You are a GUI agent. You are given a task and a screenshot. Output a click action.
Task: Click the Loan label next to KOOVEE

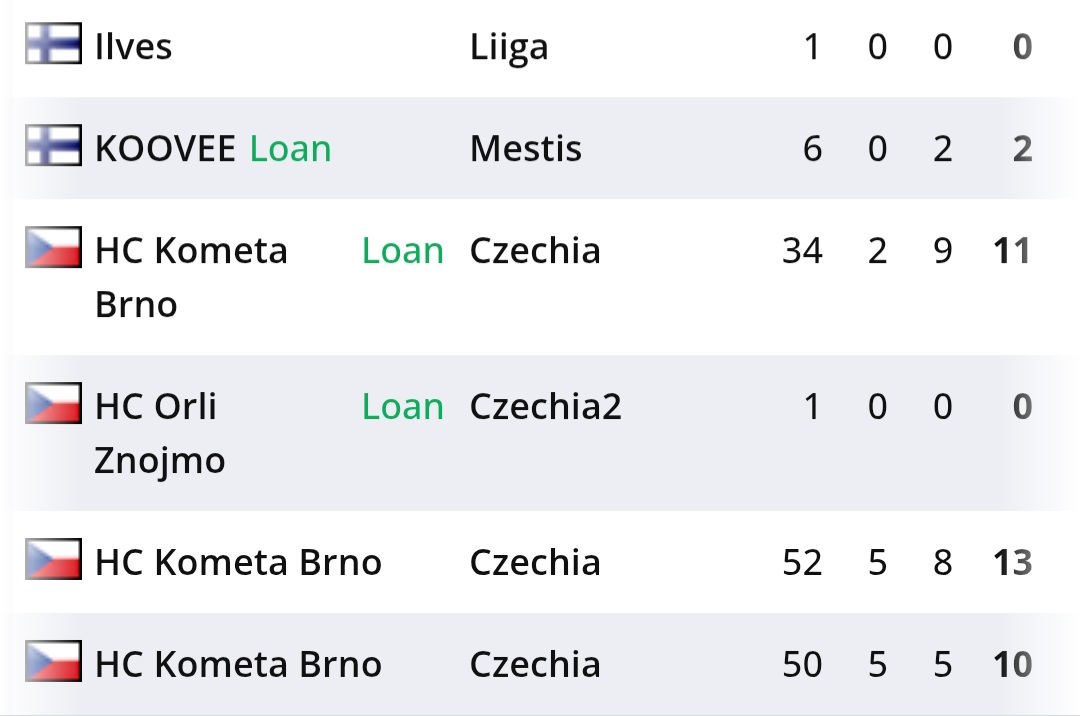coord(290,149)
